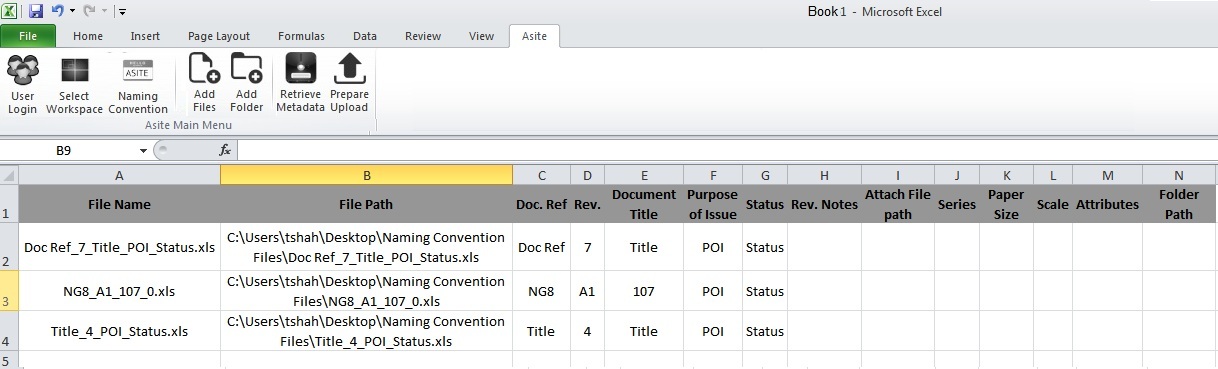Click the insert function fx icon
The image size is (1218, 369).
click(x=225, y=150)
